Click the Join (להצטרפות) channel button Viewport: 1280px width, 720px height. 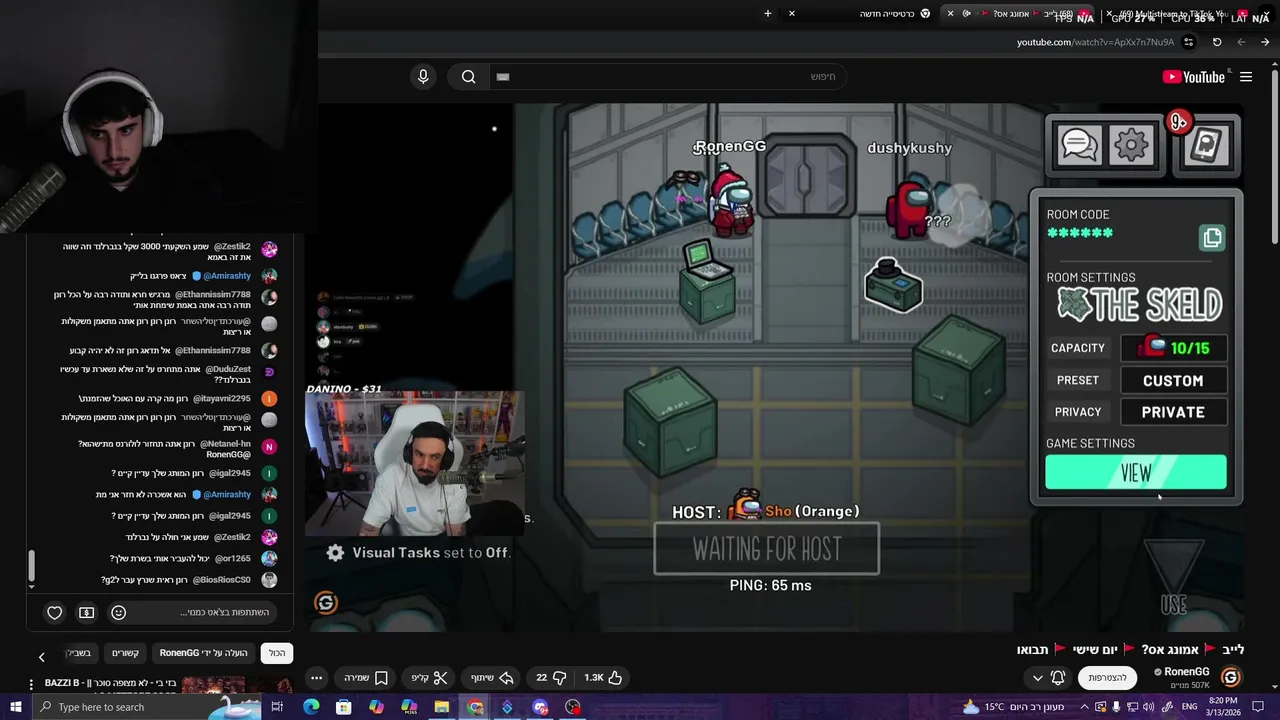[1107, 677]
